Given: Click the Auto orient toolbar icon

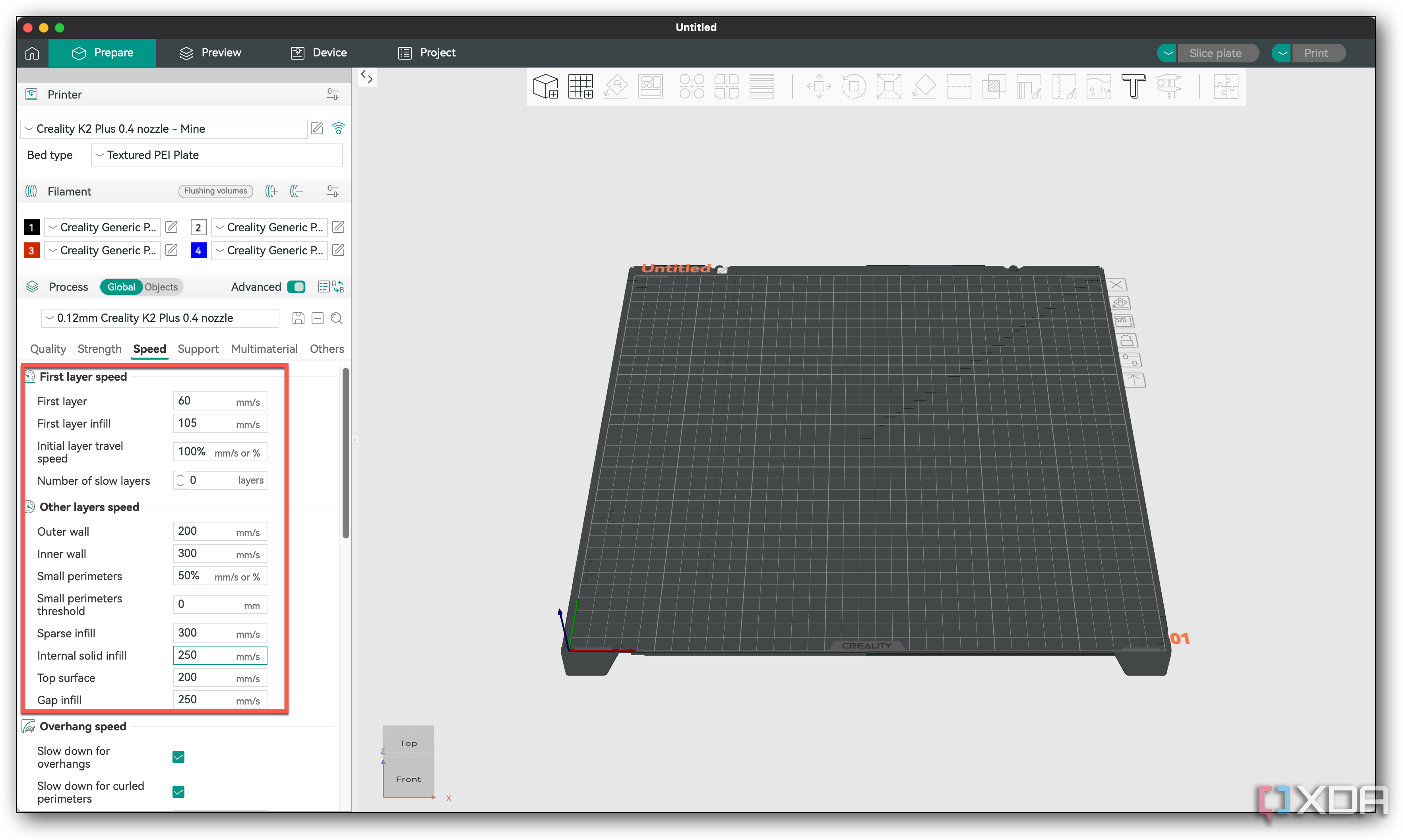Looking at the screenshot, I should click(x=616, y=87).
